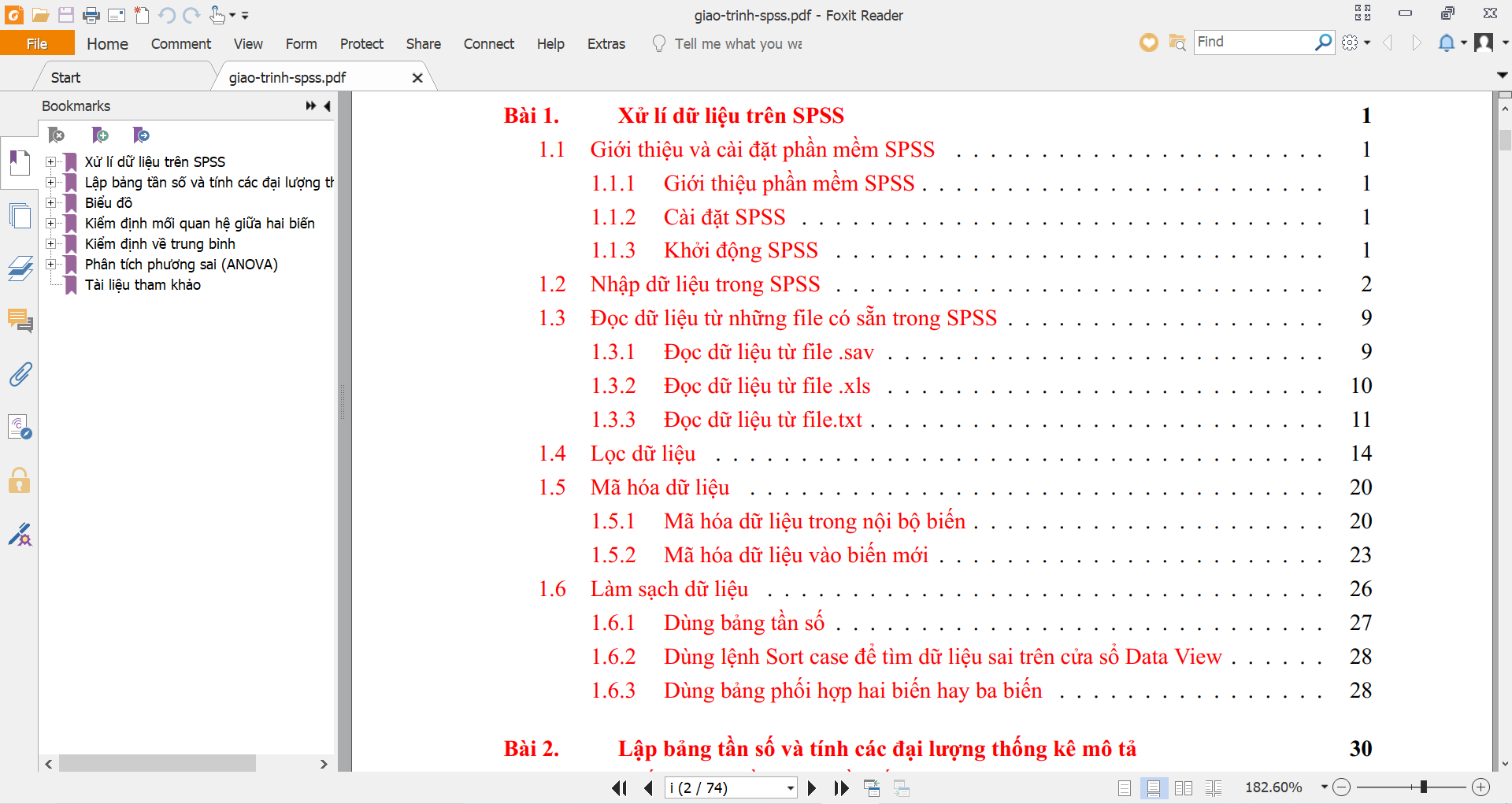Select the Hand tool in the quick access toolbar
The width and height of the screenshot is (1512, 804).
217,16
